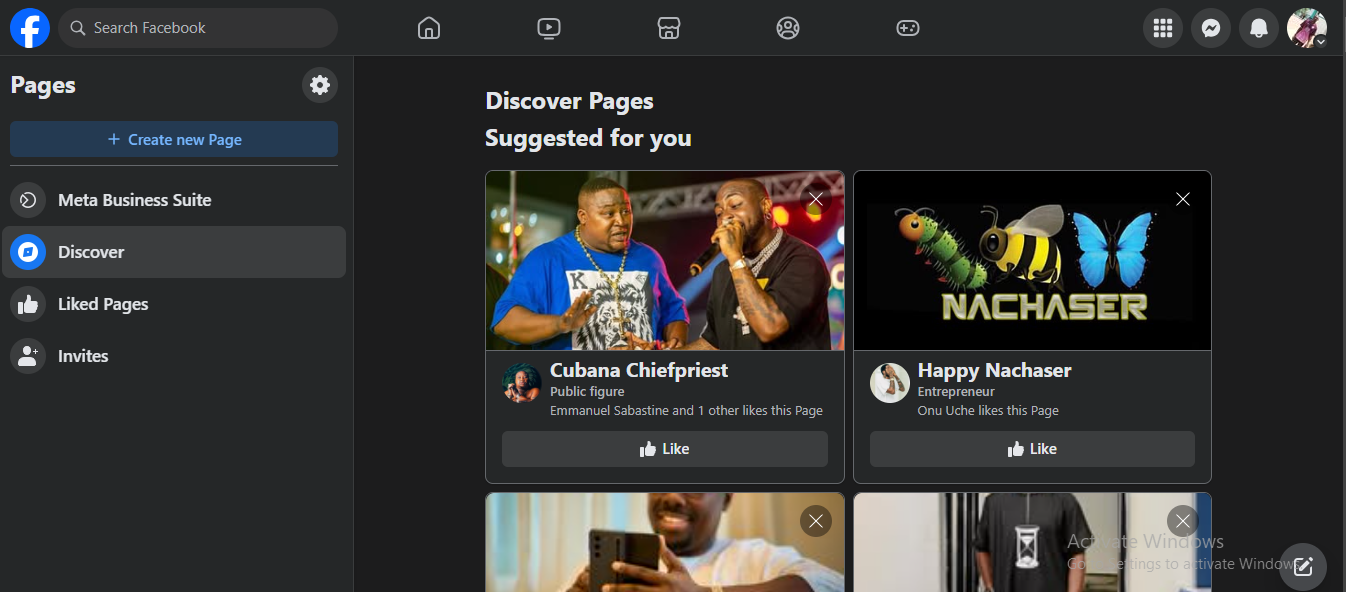1346x592 pixels.
Task: Open Liked Pages
Action: [x=174, y=304]
